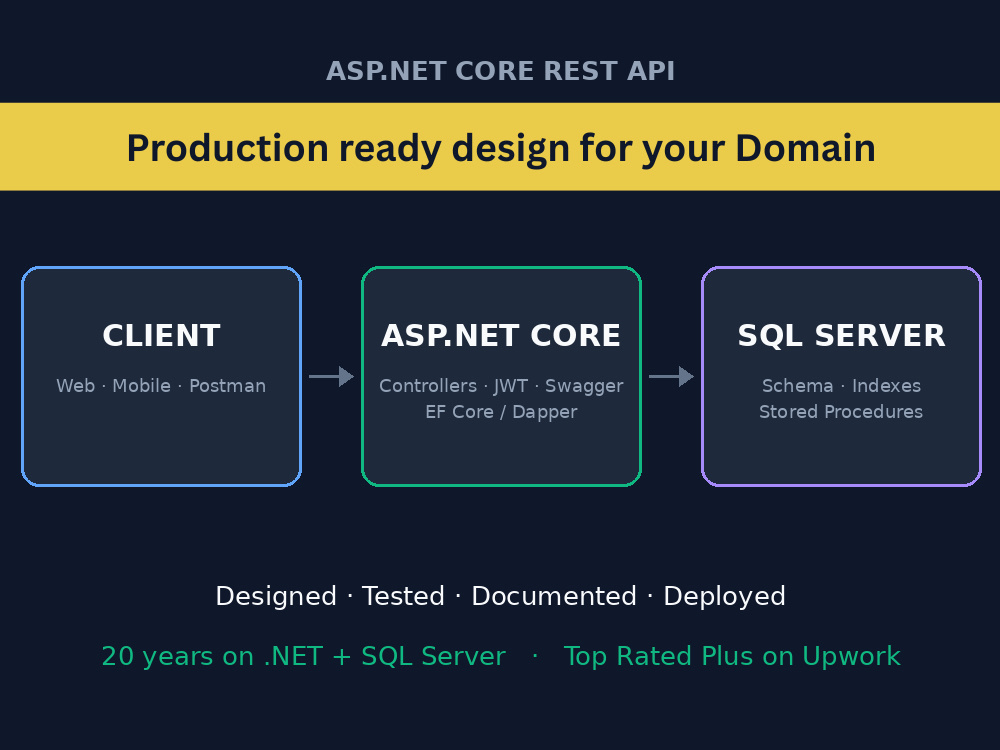Viewport: 1000px width, 750px height.
Task: Select the yellow Production ready design banner
Action: [x=500, y=147]
